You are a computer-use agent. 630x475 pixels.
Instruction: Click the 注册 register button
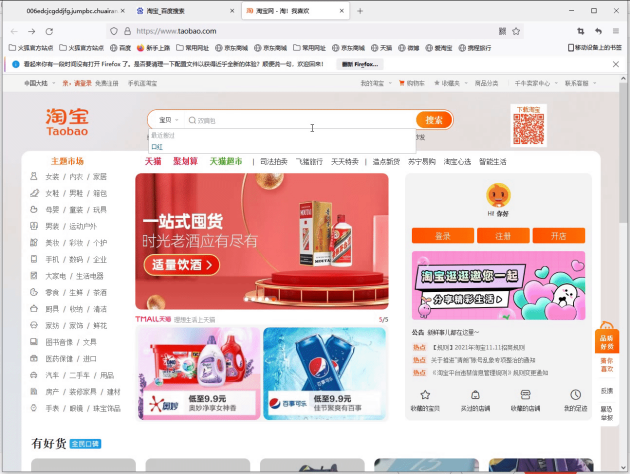(503, 236)
